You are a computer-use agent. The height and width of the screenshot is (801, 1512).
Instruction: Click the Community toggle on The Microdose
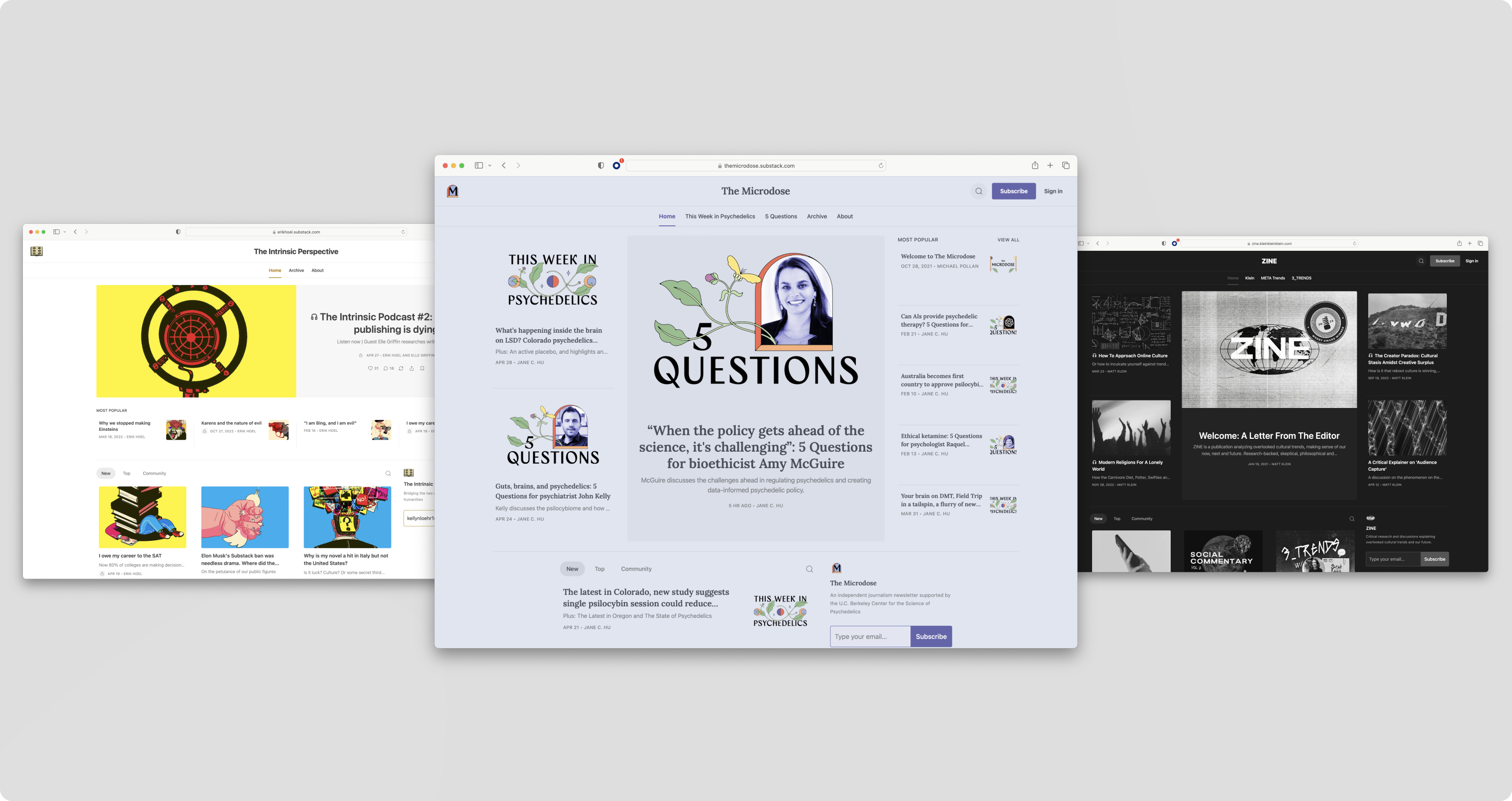point(636,568)
